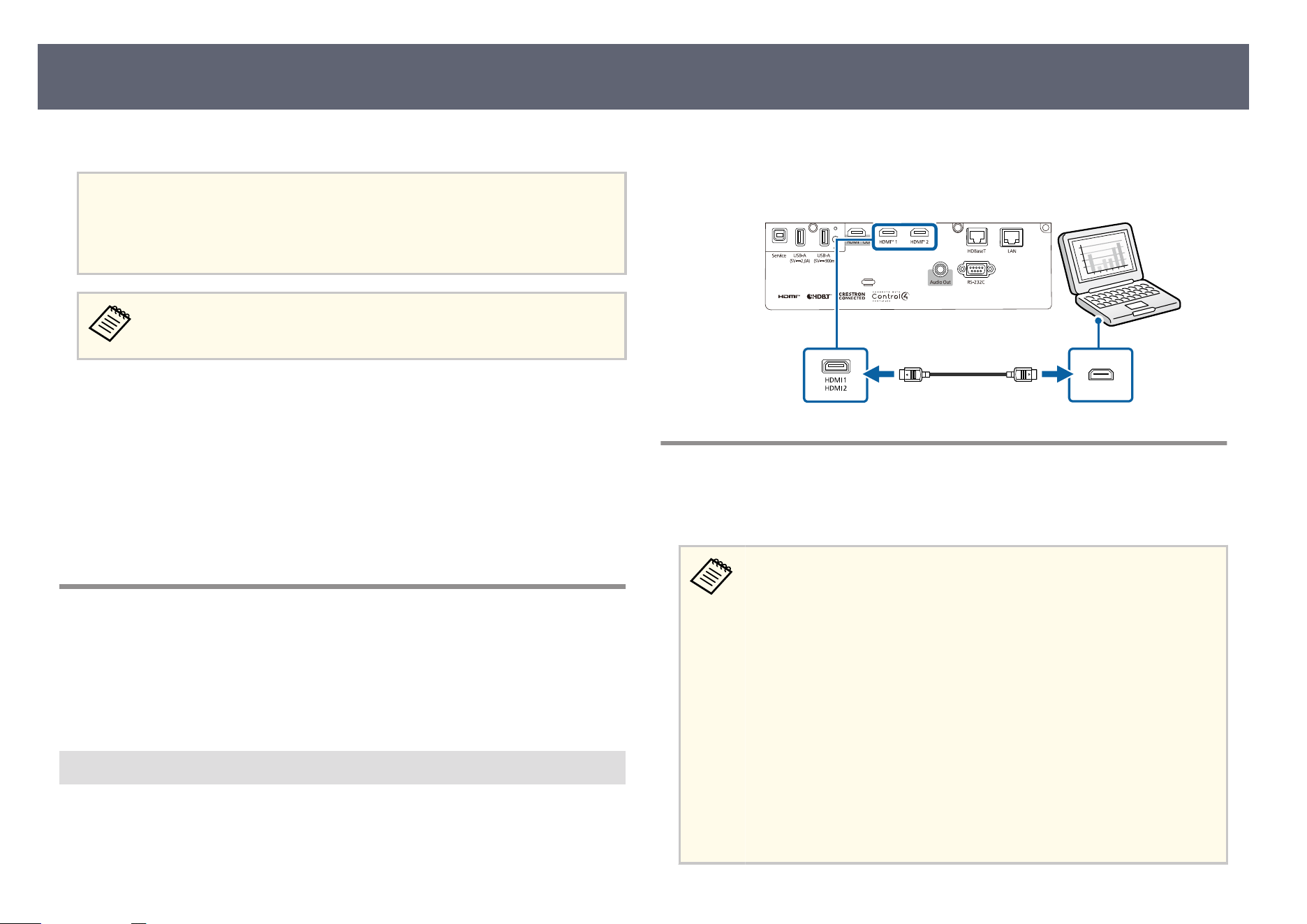Click the HDMI cable in the diagram
This screenshot has width=1307, height=924.
coord(968,375)
